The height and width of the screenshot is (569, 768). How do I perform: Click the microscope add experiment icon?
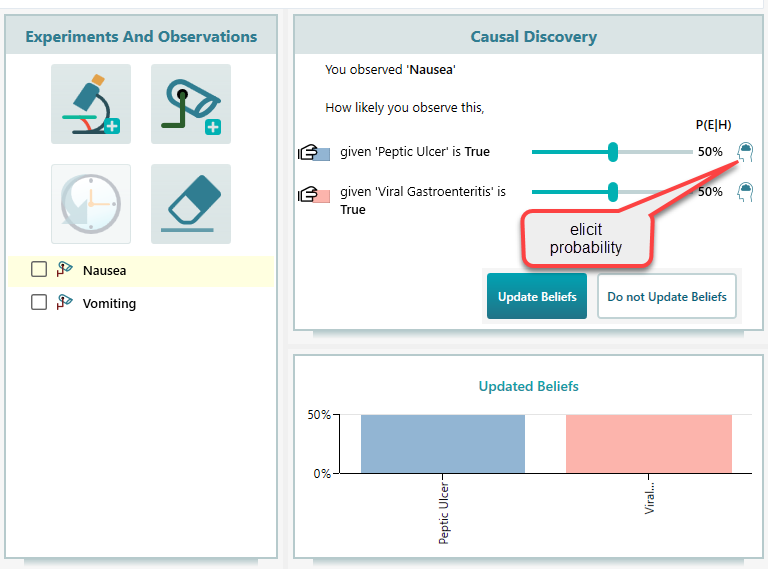pos(91,104)
